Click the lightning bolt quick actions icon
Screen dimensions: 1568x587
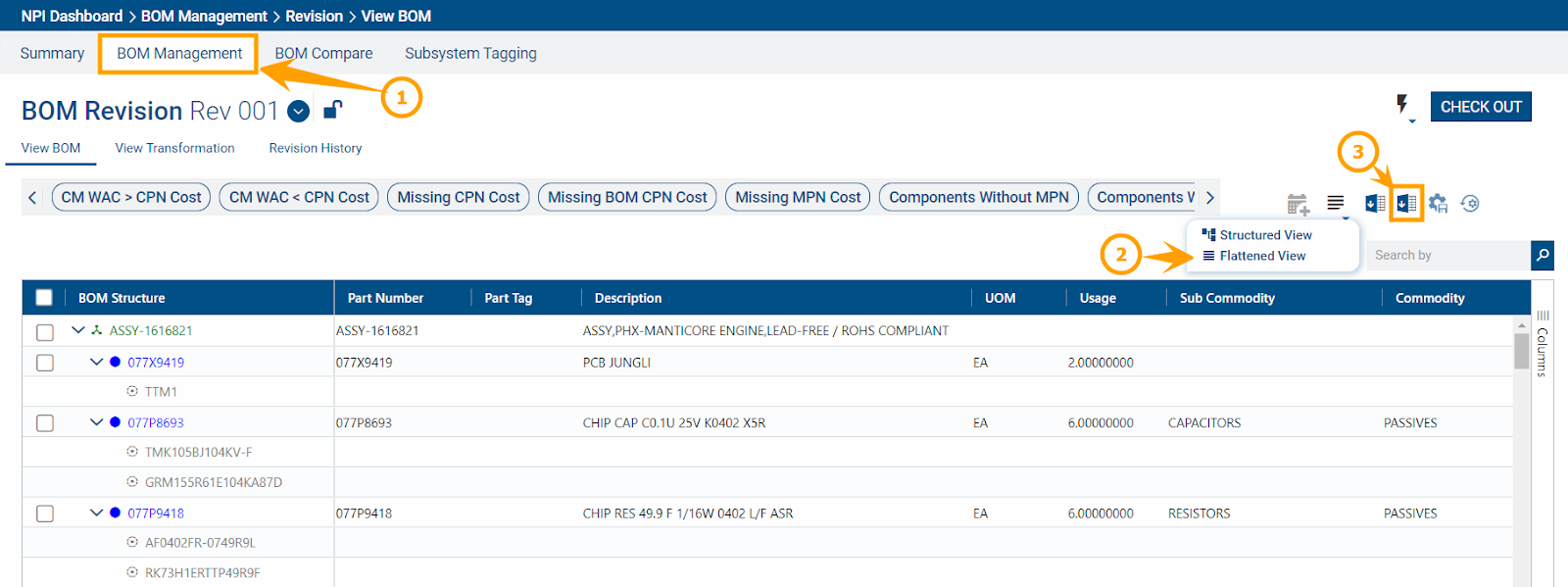1402,105
